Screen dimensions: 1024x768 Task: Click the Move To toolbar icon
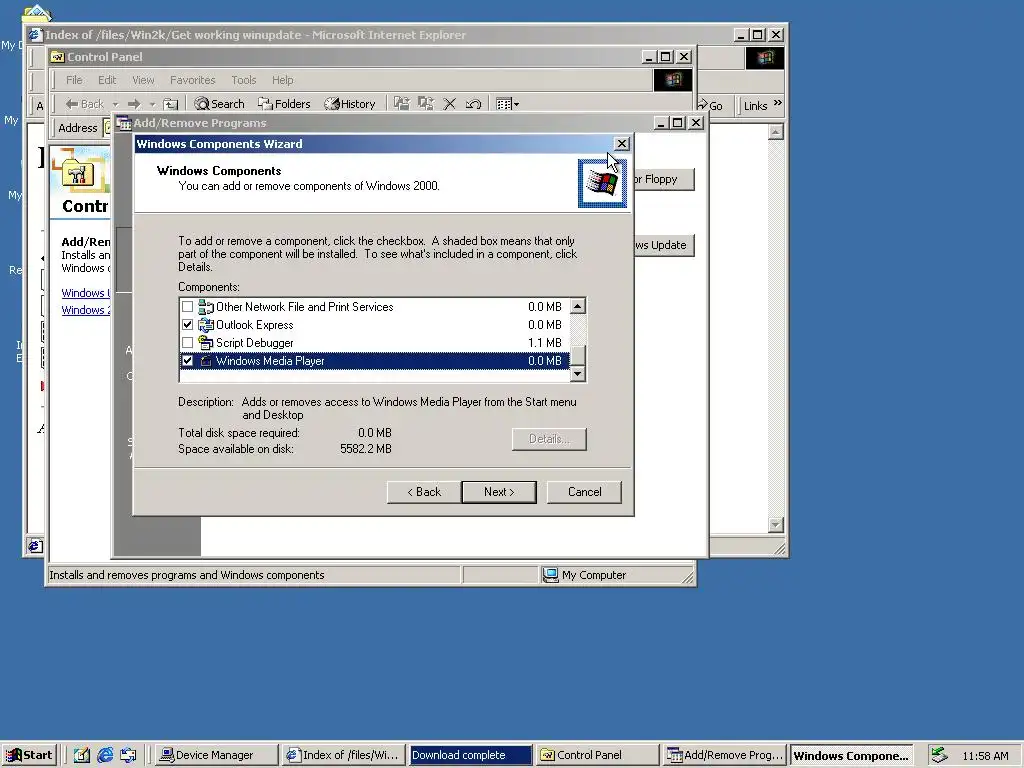402,103
